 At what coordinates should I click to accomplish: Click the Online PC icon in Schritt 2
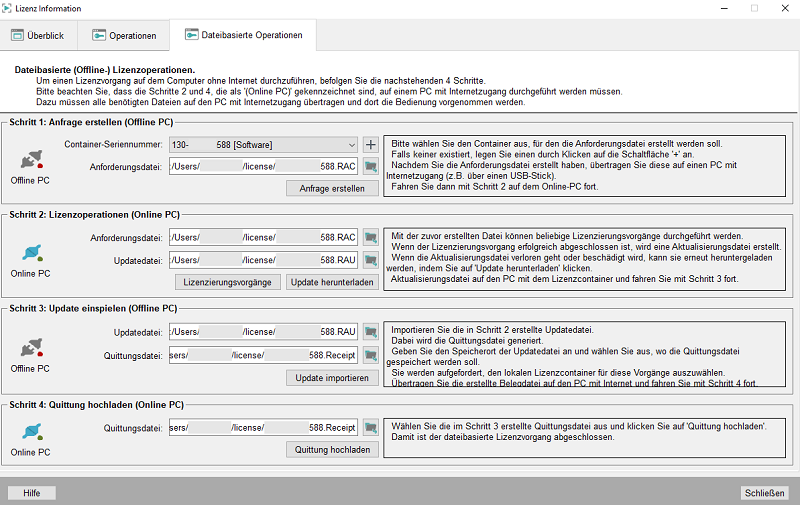(x=32, y=253)
